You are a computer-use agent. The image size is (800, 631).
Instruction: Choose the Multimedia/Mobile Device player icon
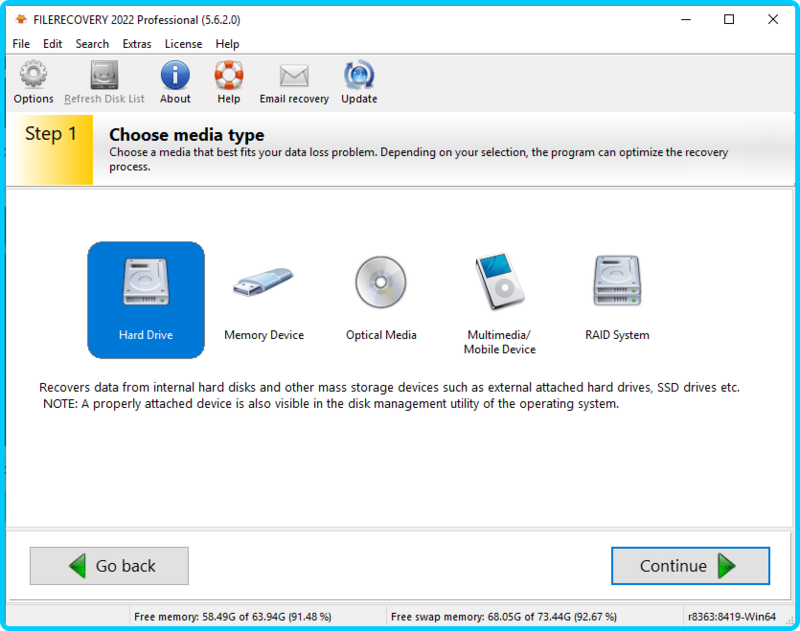click(499, 281)
